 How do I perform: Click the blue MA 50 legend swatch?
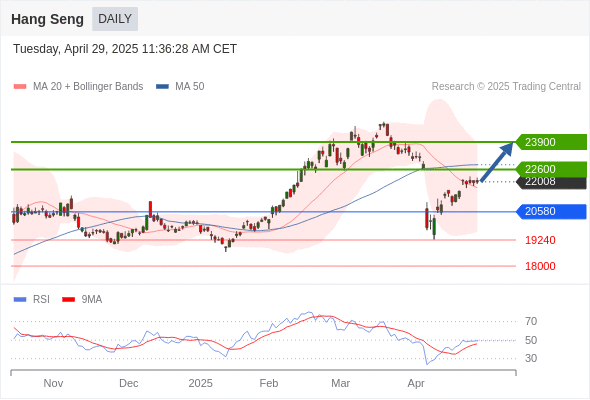pyautogui.click(x=163, y=87)
